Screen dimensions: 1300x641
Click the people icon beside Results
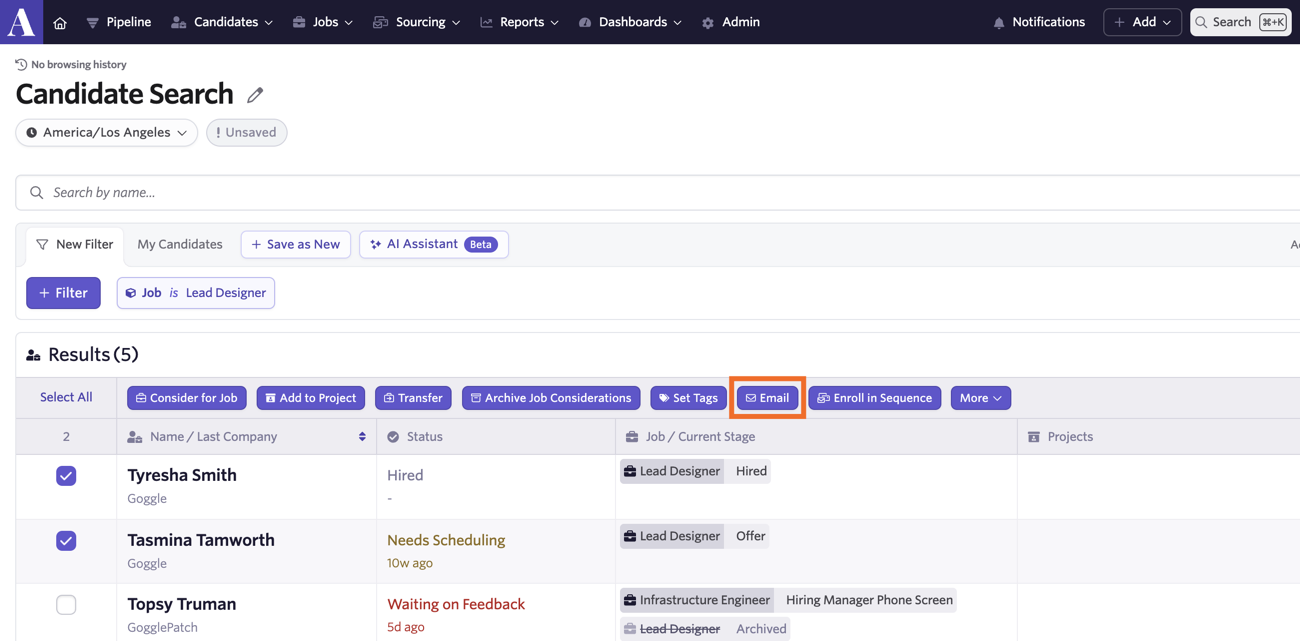click(x=33, y=355)
